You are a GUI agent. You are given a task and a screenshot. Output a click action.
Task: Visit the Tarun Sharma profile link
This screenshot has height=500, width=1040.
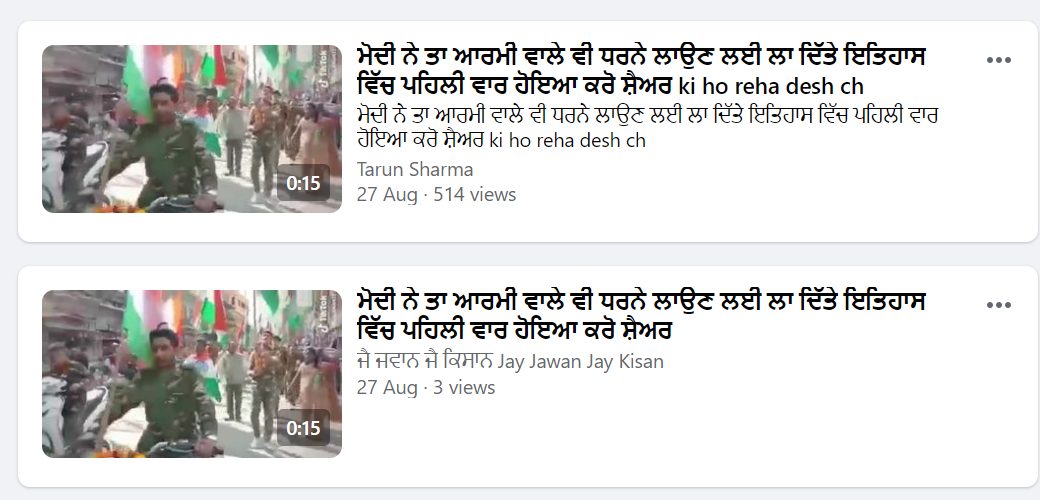click(415, 170)
